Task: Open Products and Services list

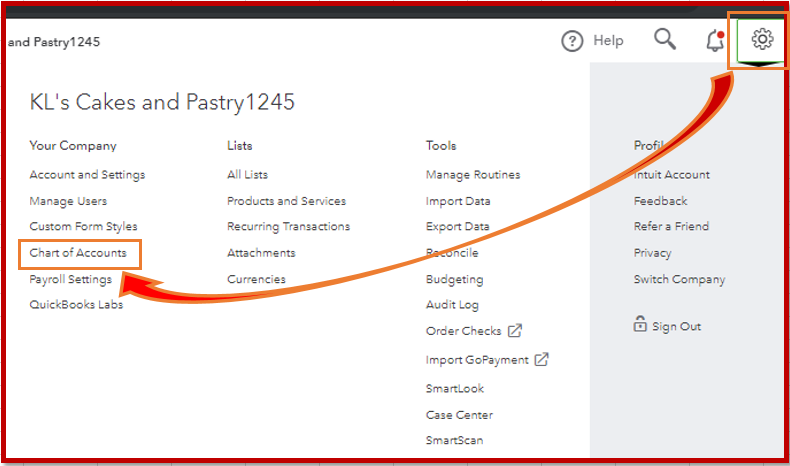Action: click(x=286, y=201)
